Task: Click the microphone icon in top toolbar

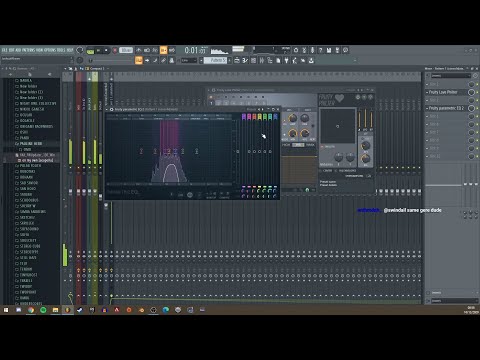Action: 312,50
